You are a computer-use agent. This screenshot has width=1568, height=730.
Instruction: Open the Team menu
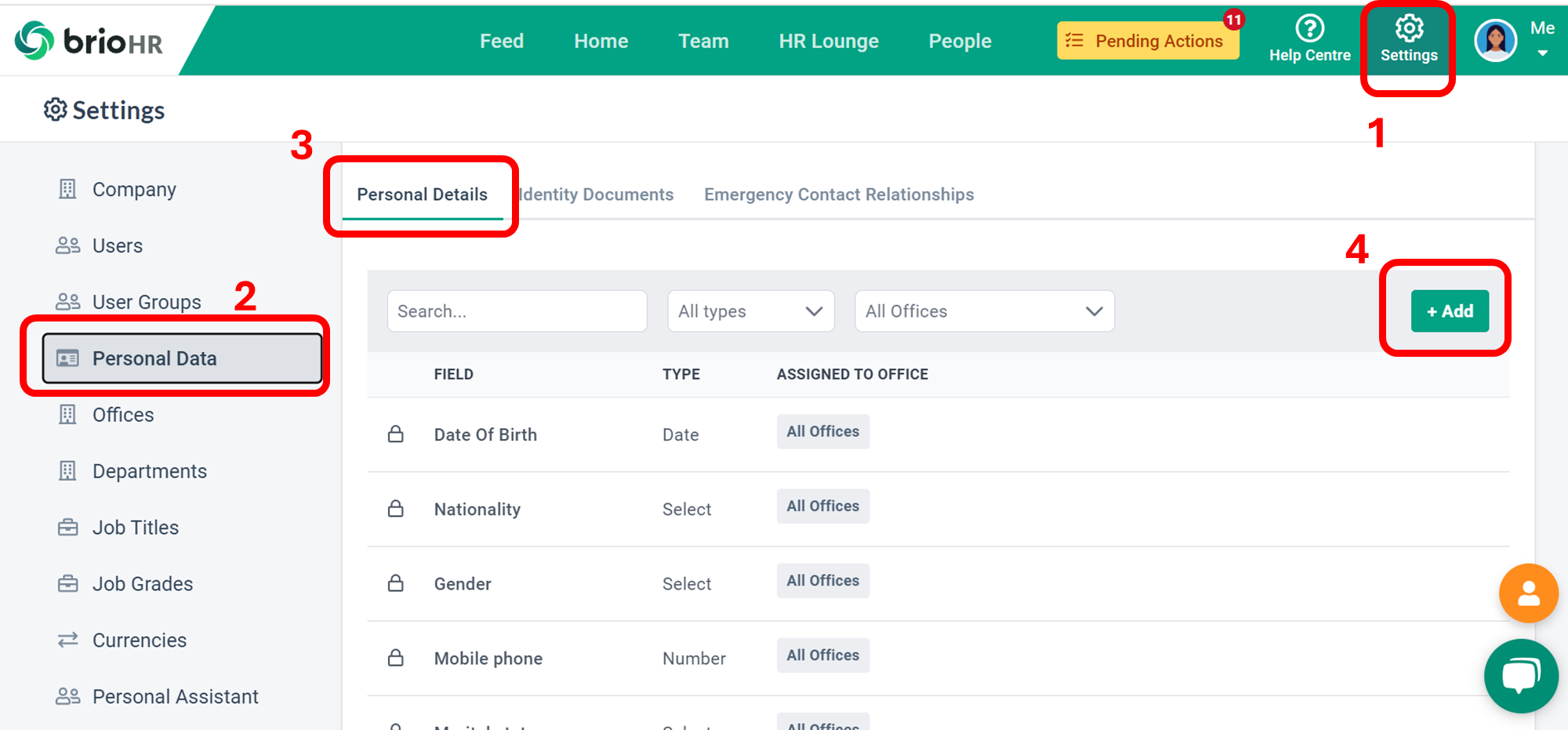[703, 41]
